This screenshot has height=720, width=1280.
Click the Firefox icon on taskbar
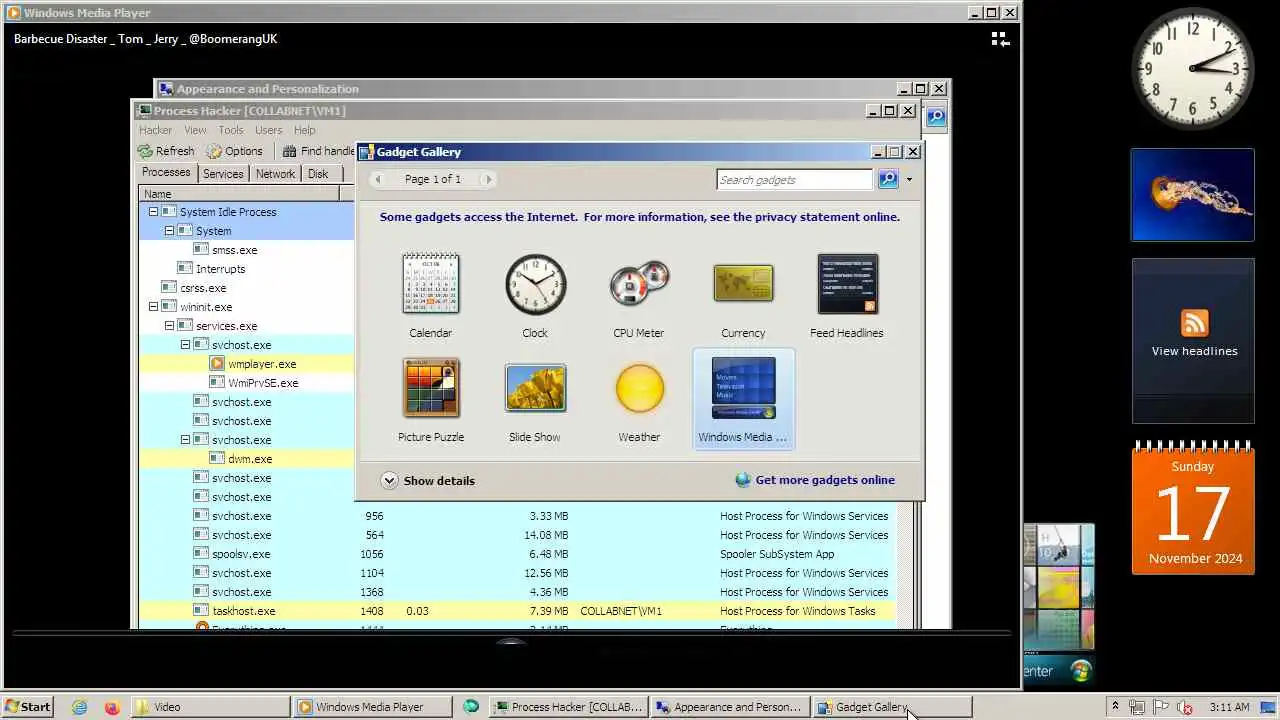point(111,707)
